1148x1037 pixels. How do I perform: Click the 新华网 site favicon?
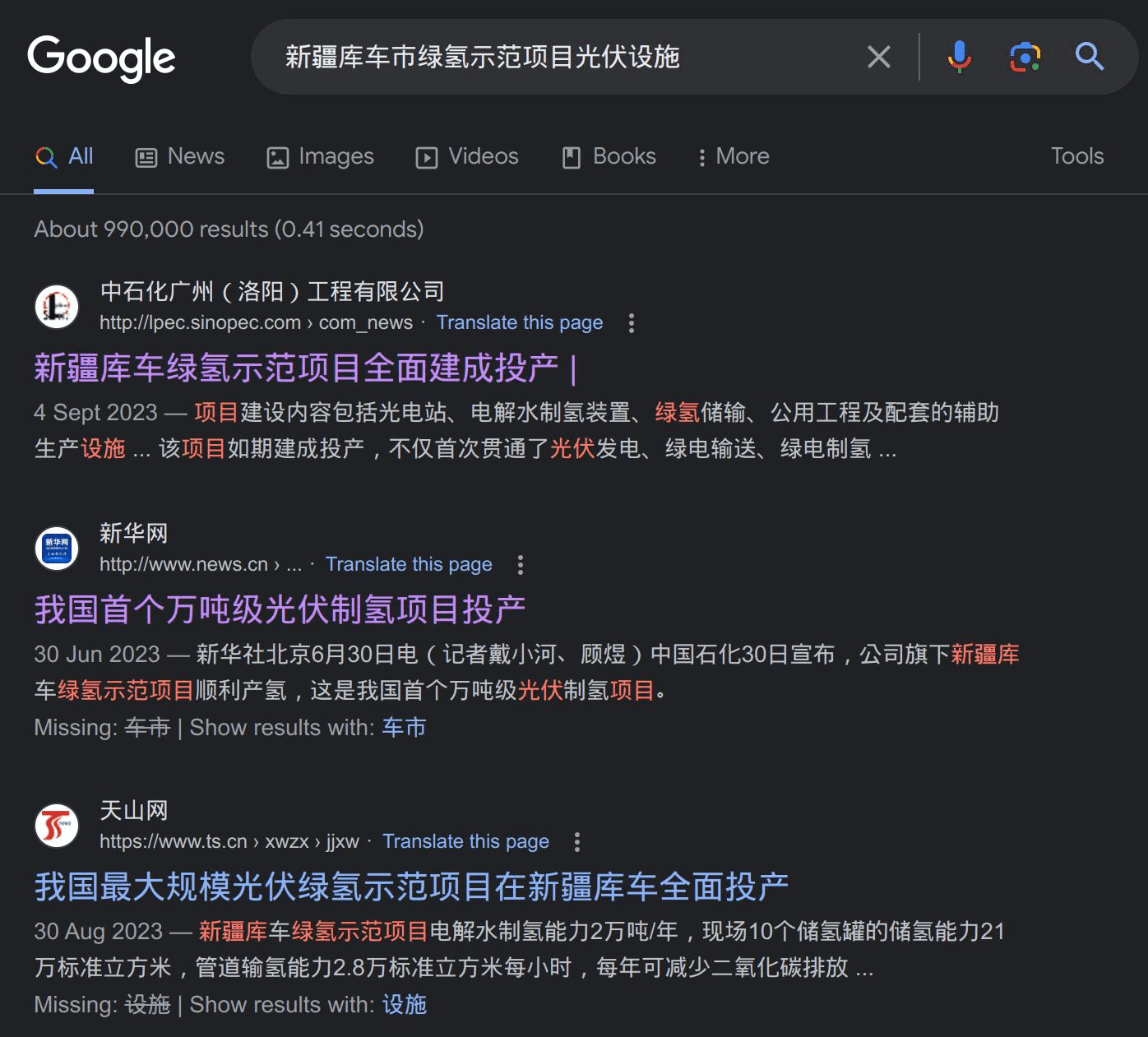57,548
